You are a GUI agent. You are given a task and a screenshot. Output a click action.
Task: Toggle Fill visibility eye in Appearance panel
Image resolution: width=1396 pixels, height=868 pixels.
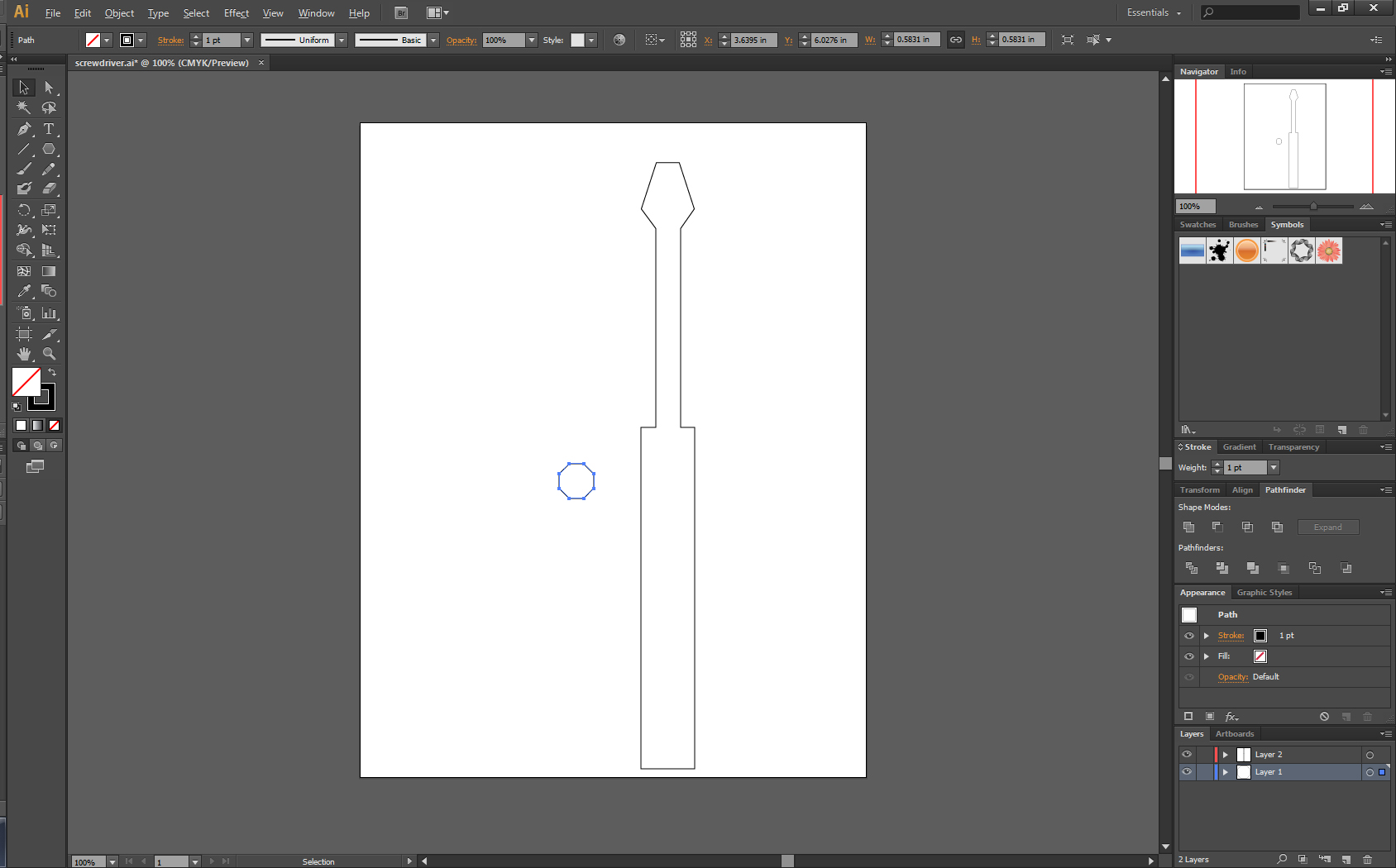(1189, 656)
